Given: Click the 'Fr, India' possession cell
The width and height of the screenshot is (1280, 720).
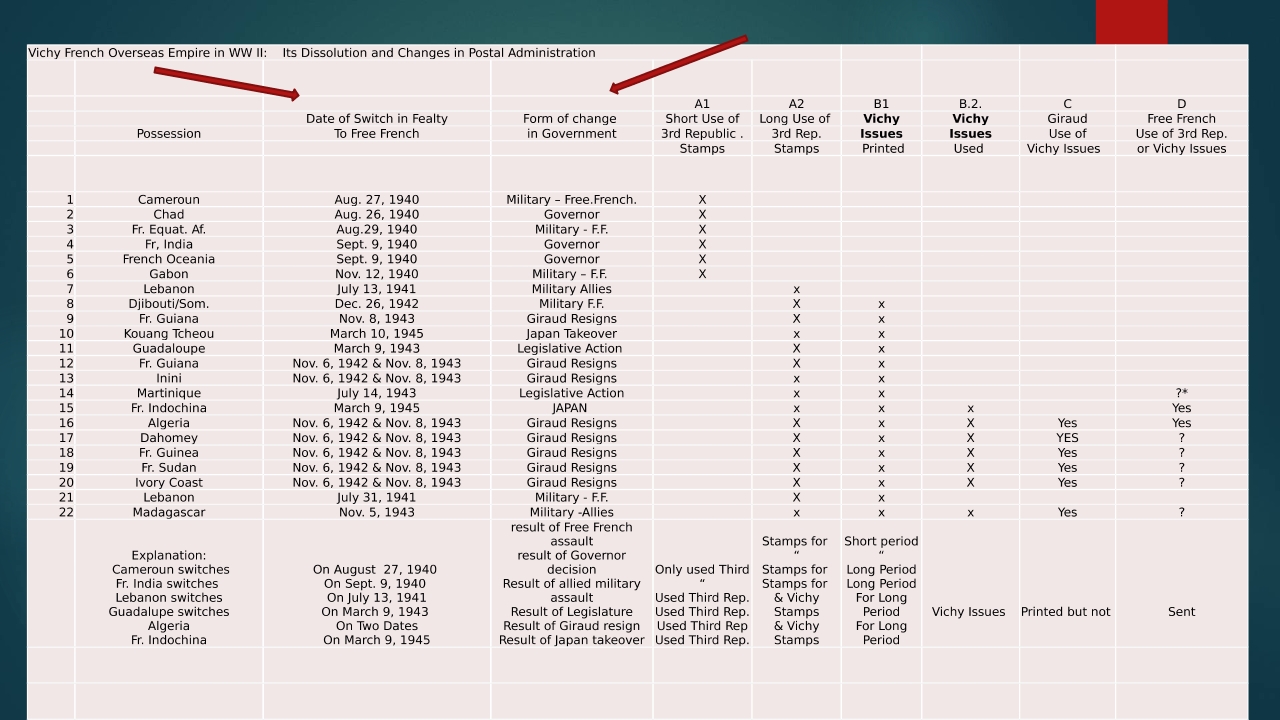Looking at the screenshot, I should click(x=169, y=245).
